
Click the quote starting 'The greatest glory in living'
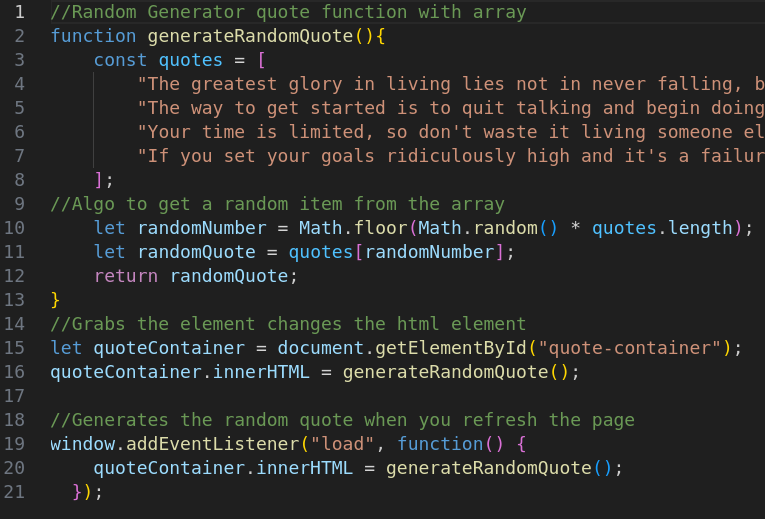click(x=451, y=84)
